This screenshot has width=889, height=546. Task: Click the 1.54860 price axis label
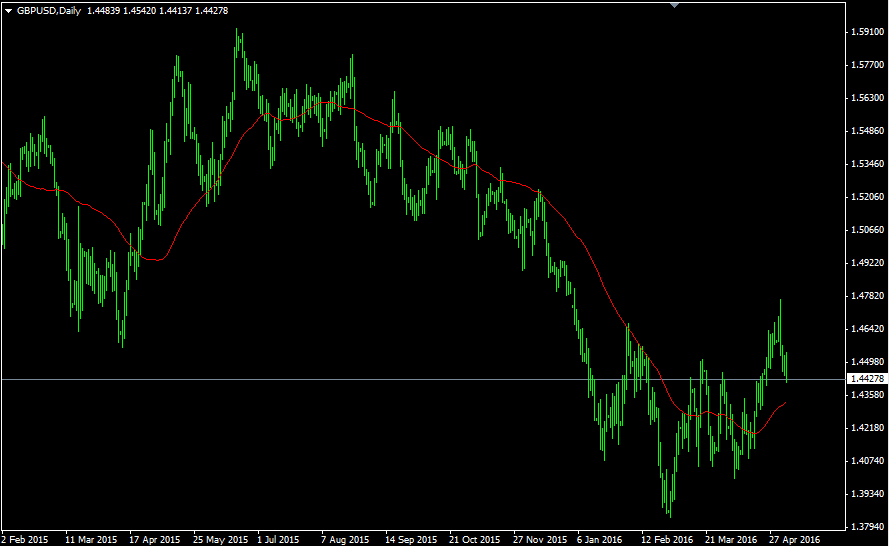[x=867, y=131]
